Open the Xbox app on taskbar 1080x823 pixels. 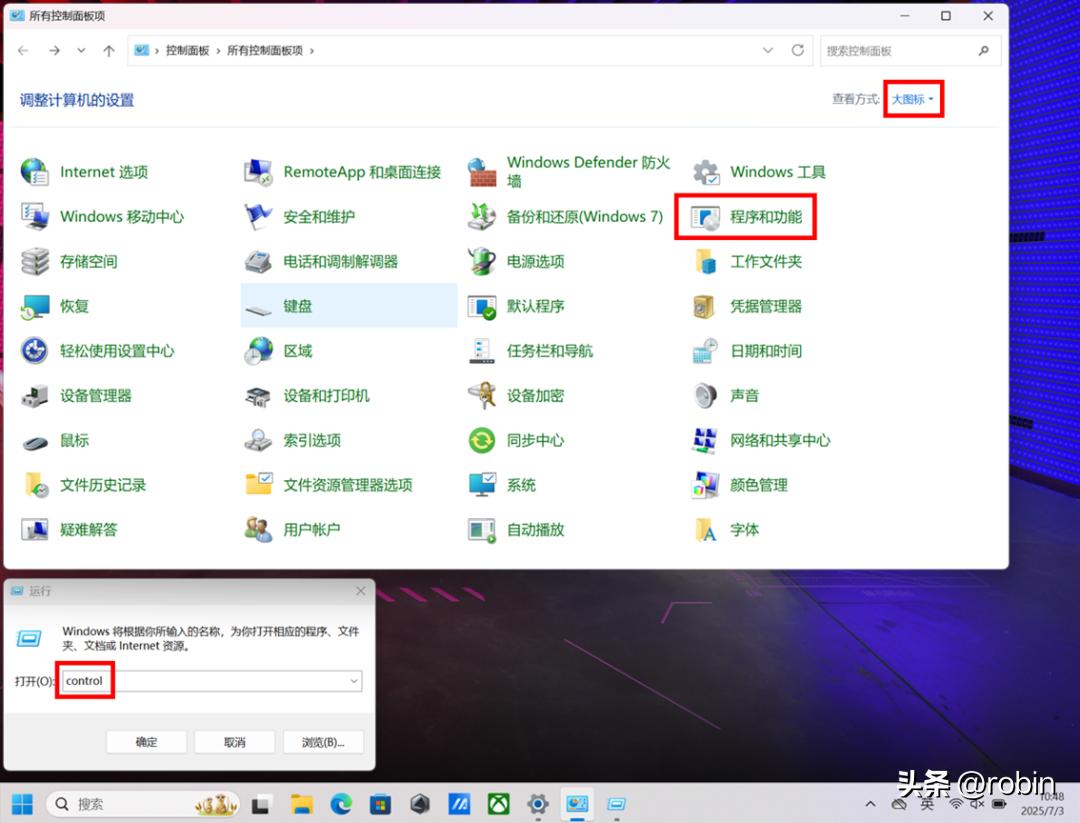tap(499, 804)
